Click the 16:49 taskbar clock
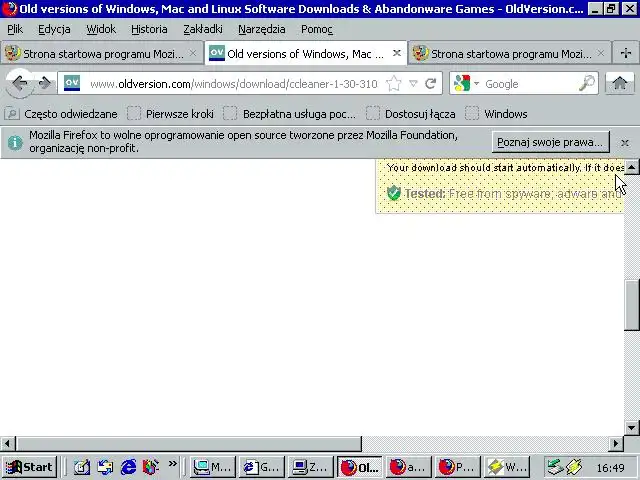Viewport: 640px width, 480px height. (x=610, y=468)
